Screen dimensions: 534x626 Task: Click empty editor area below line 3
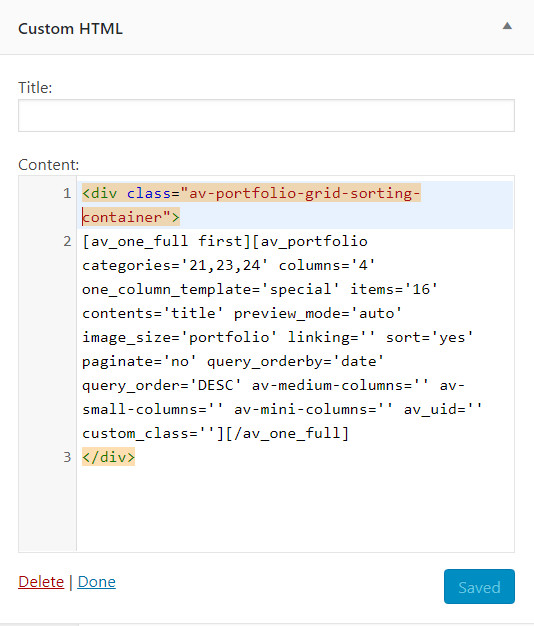(295, 509)
